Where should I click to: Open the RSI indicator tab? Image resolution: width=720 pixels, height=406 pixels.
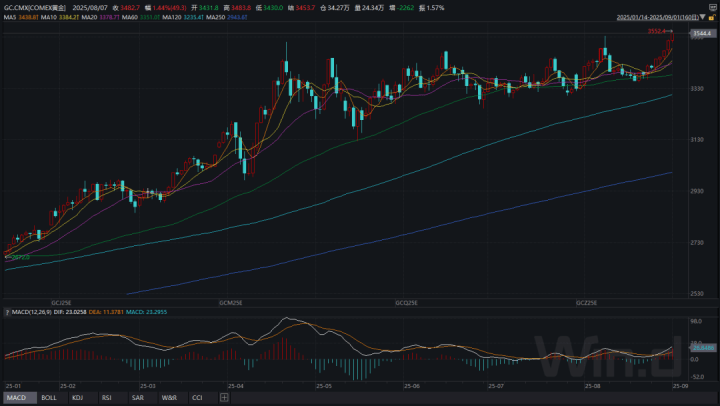(107, 397)
